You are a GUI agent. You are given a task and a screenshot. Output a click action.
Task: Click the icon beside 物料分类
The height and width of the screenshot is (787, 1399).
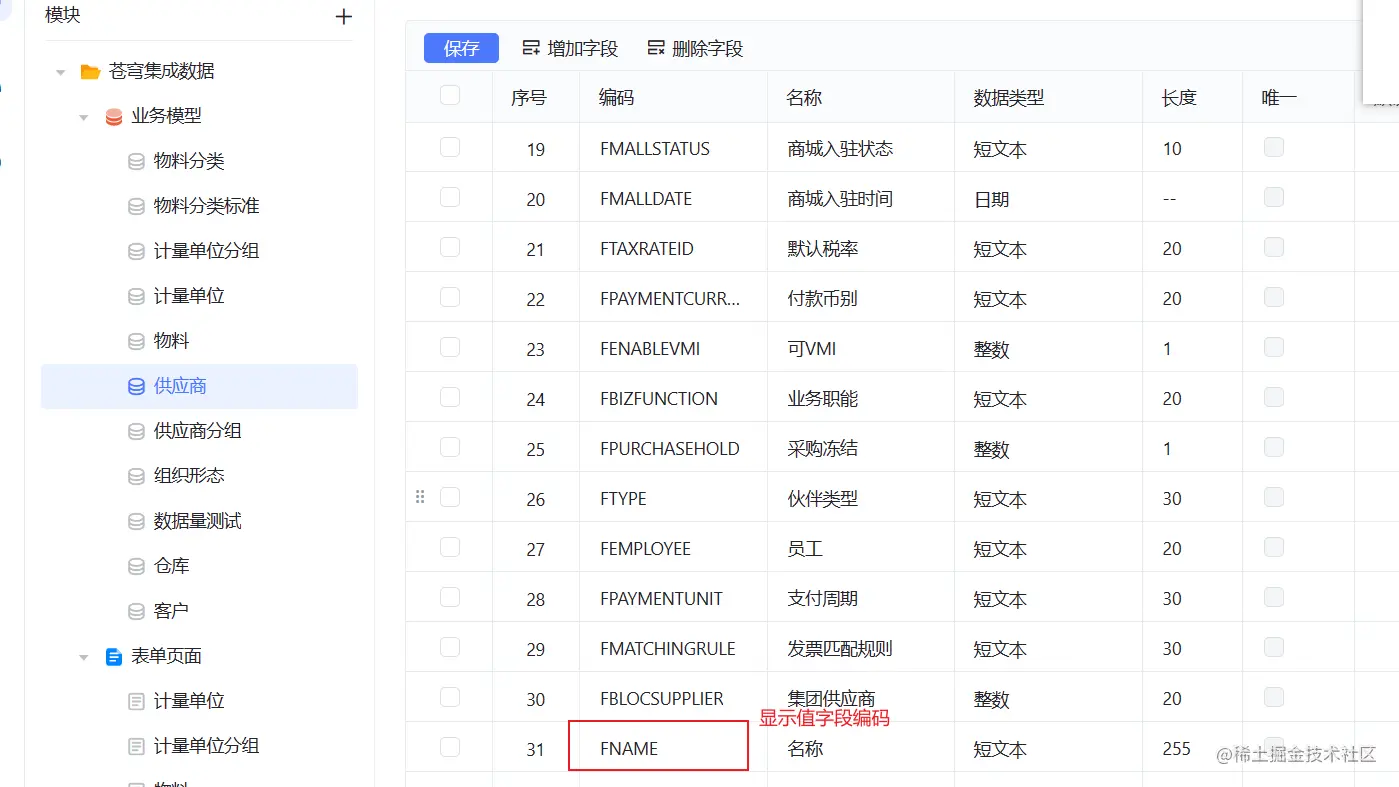tap(137, 161)
